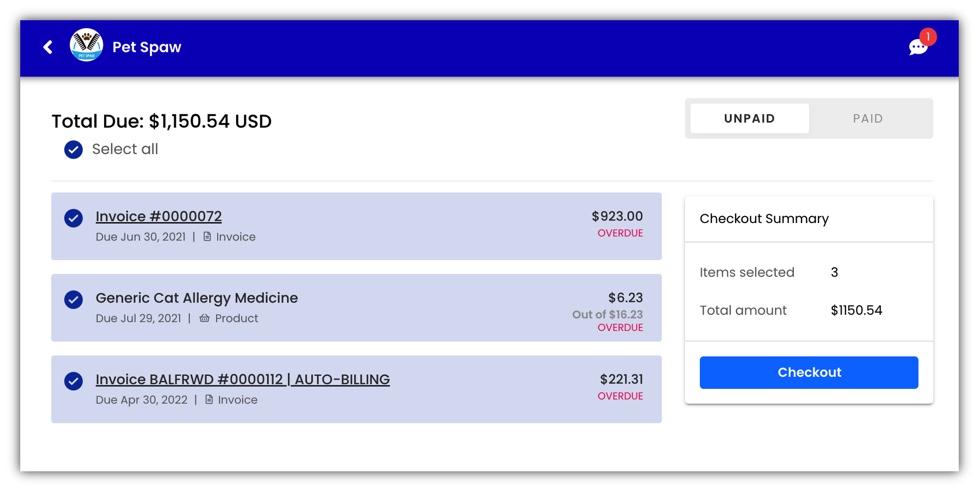Open Invoice #0000072 link
This screenshot has height=494, width=978.
click(158, 216)
